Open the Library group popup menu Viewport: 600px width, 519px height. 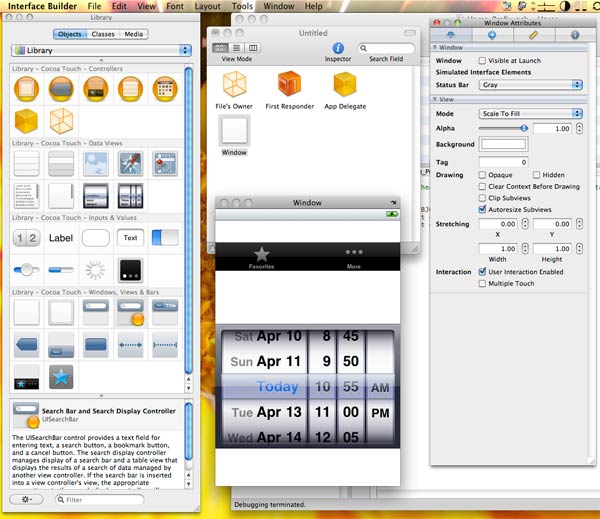pyautogui.click(x=101, y=50)
